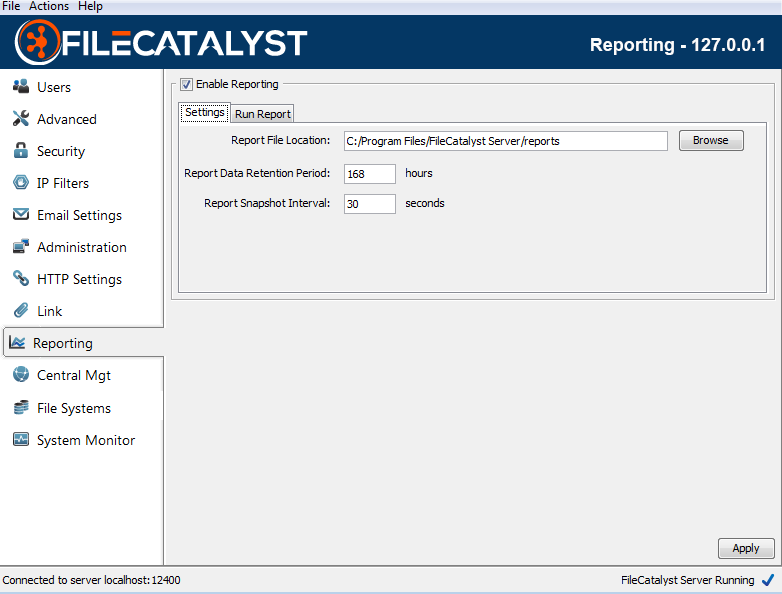Open the Email Settings label
This screenshot has width=782, height=594.
(x=79, y=215)
